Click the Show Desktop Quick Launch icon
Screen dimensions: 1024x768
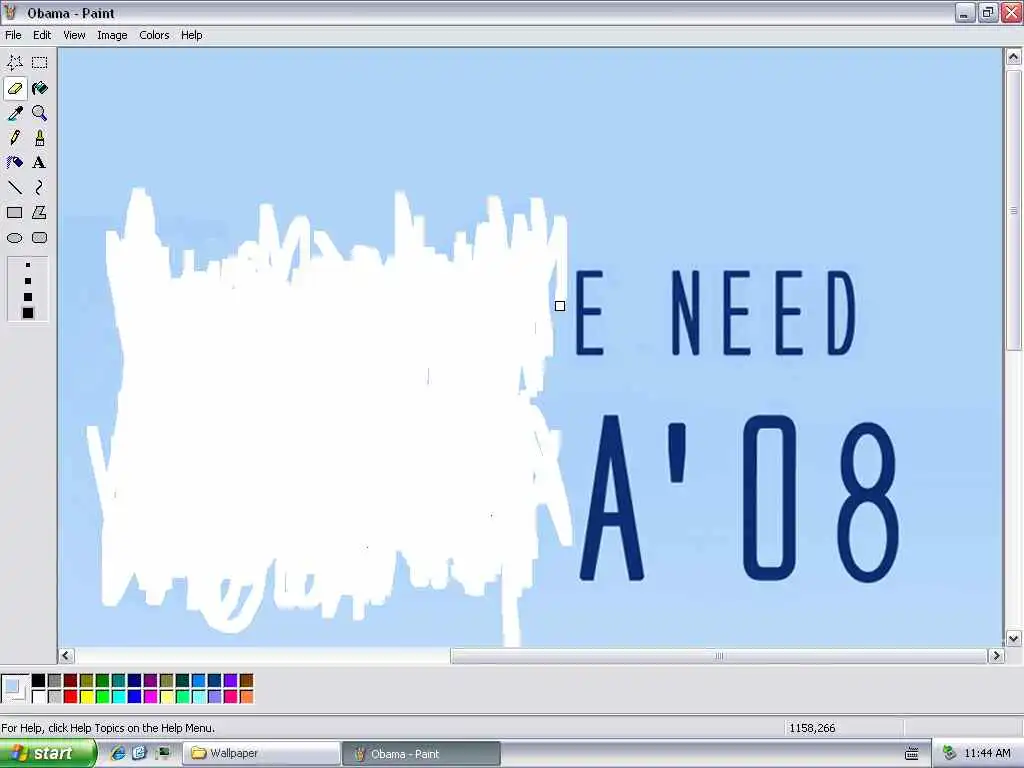click(162, 754)
